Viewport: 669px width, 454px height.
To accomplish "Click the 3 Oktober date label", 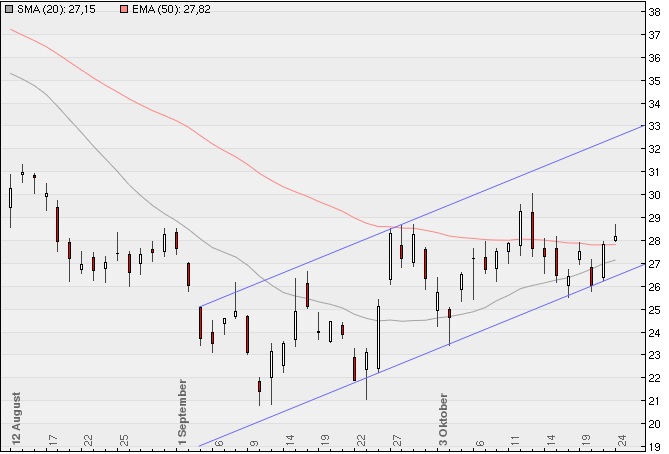I will [x=444, y=419].
